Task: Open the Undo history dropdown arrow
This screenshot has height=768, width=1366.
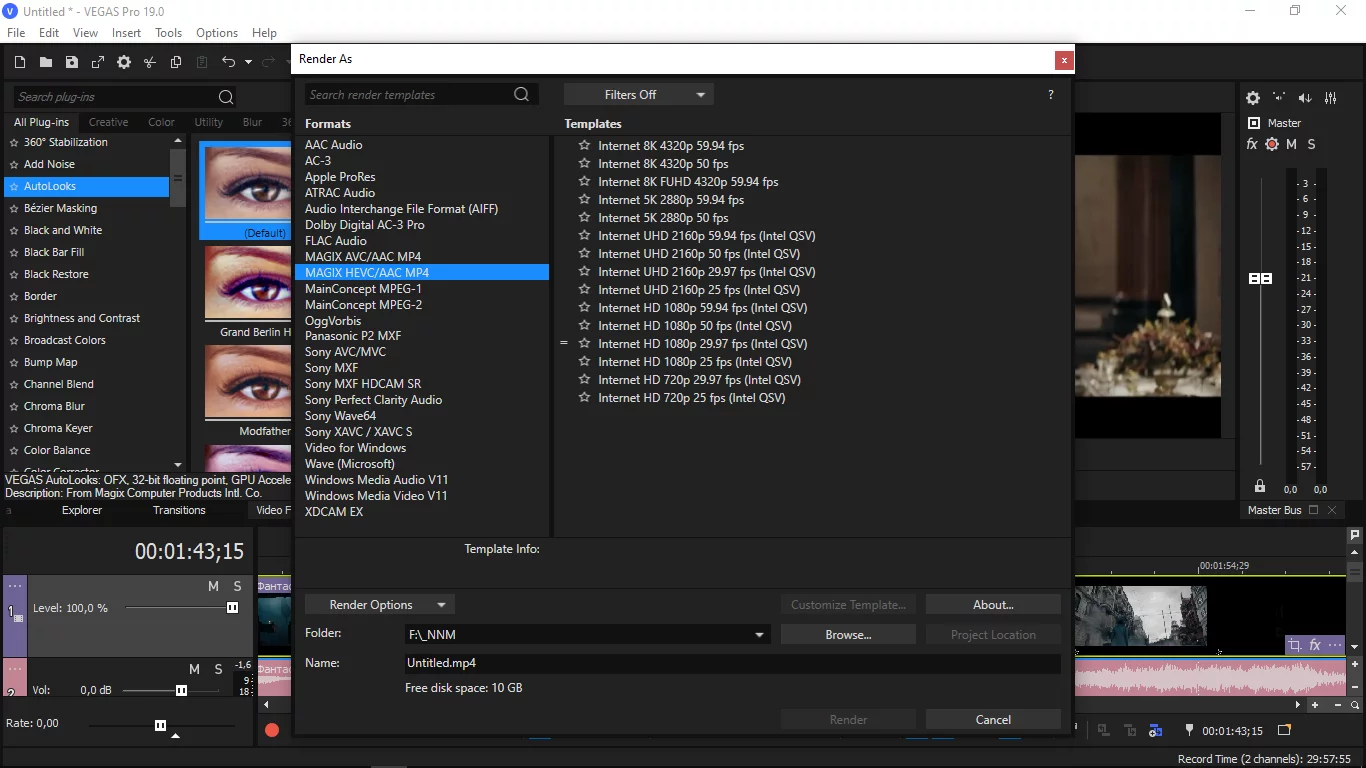Action: (x=248, y=62)
